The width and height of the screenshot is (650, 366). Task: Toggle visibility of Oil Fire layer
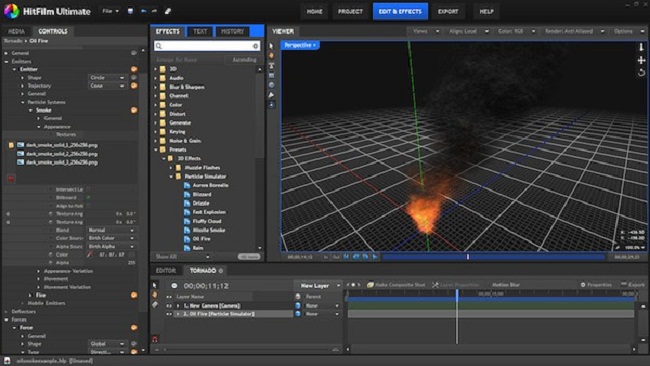[169, 314]
